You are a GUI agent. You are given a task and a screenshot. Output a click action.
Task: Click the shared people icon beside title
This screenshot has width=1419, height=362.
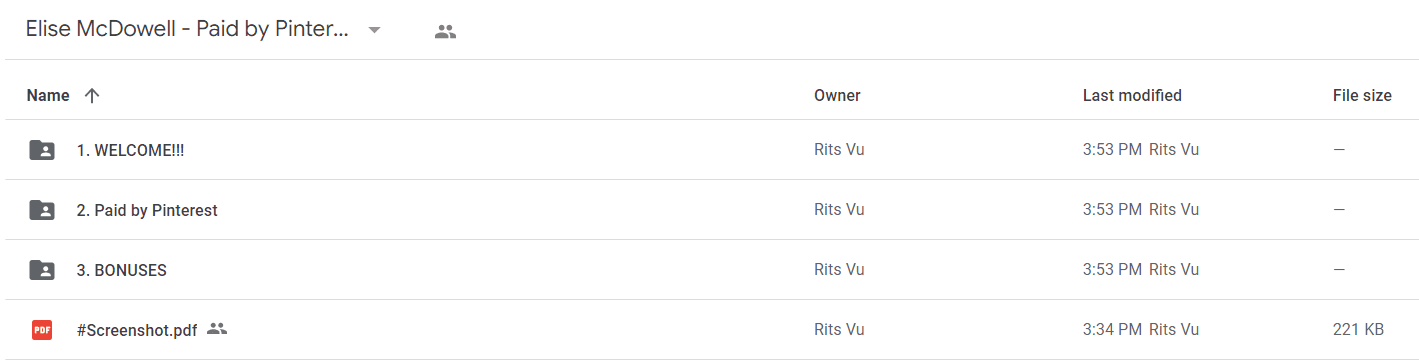pos(445,31)
